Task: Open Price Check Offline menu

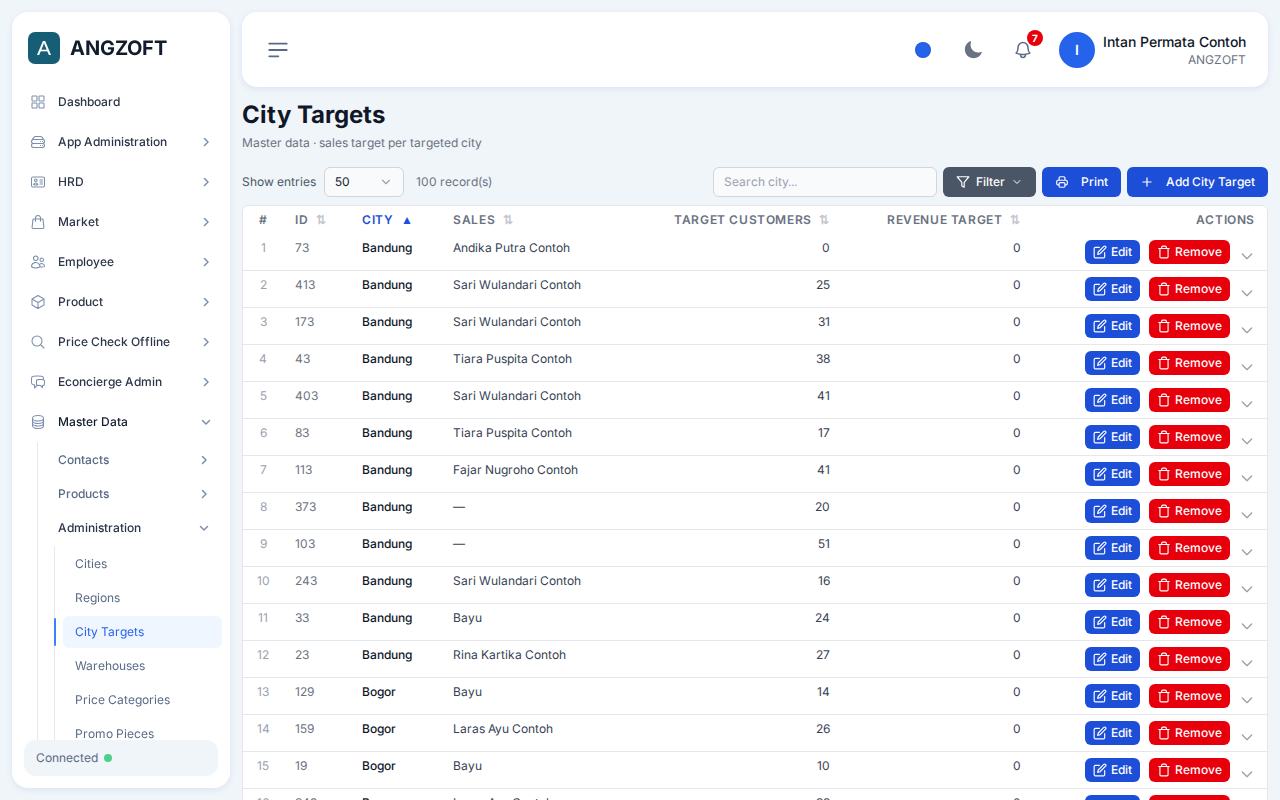Action: click(x=121, y=342)
